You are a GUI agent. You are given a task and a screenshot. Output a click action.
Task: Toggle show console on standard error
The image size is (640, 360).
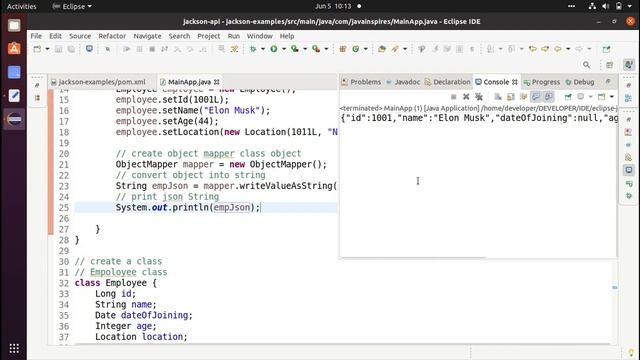coord(549,97)
